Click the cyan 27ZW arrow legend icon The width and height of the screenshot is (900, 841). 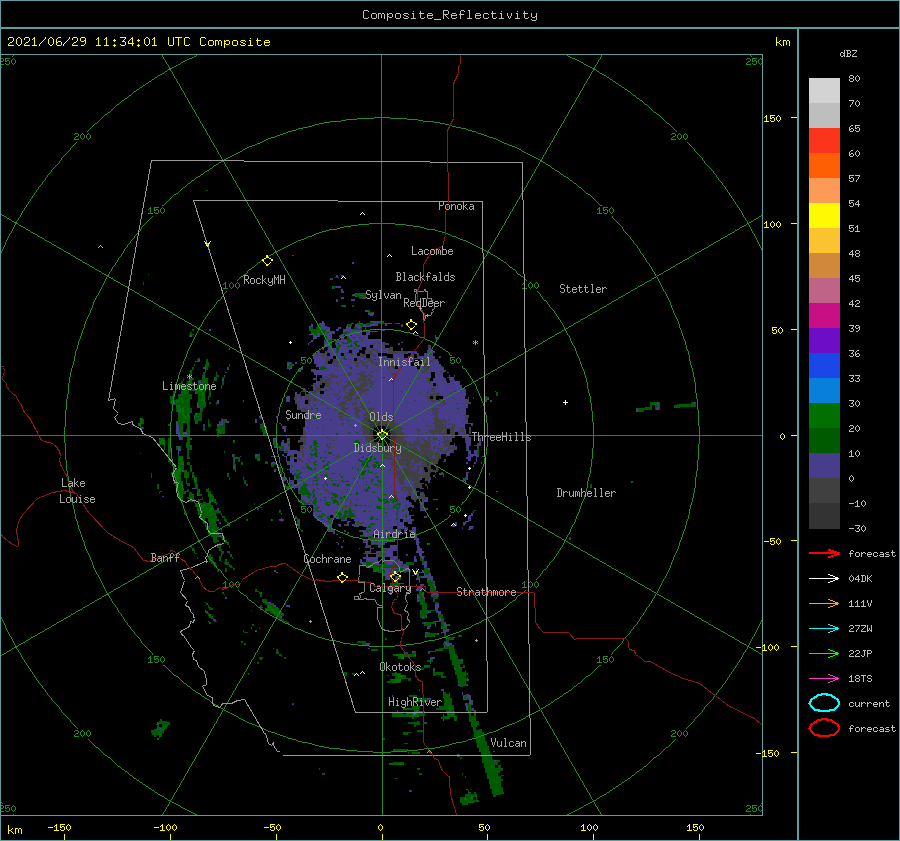tap(824, 629)
